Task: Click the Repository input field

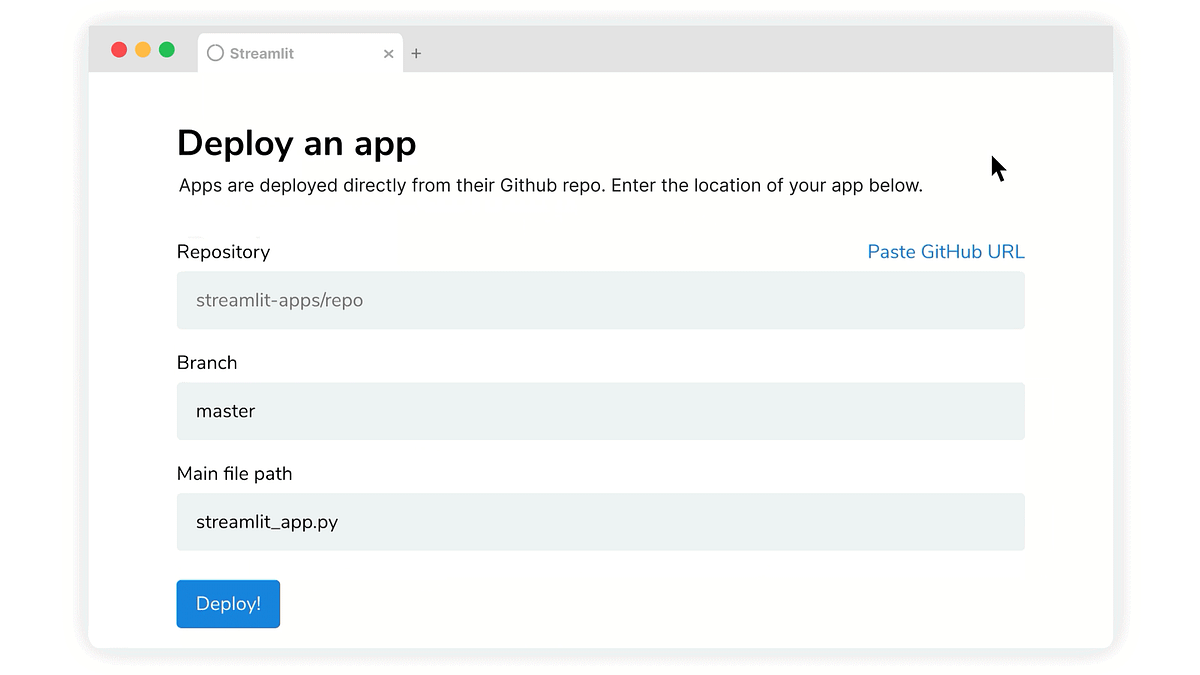Action: click(600, 300)
